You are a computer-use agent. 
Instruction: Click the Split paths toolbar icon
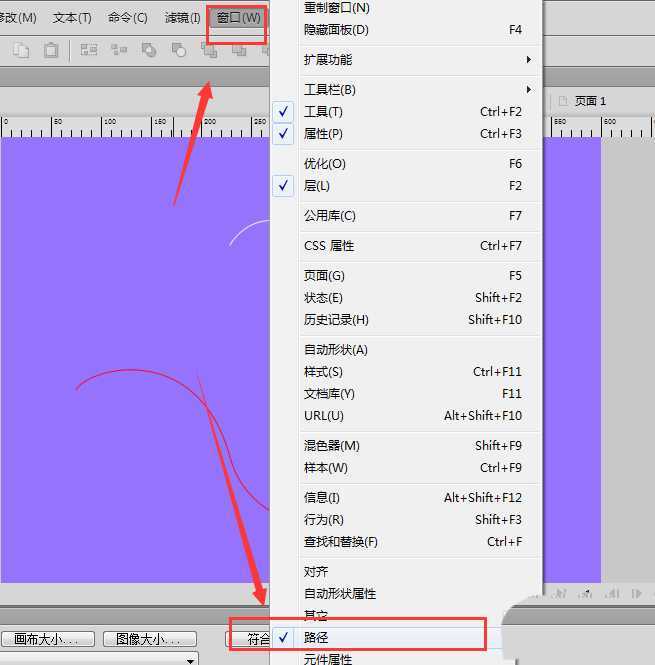pyautogui.click(x=179, y=50)
